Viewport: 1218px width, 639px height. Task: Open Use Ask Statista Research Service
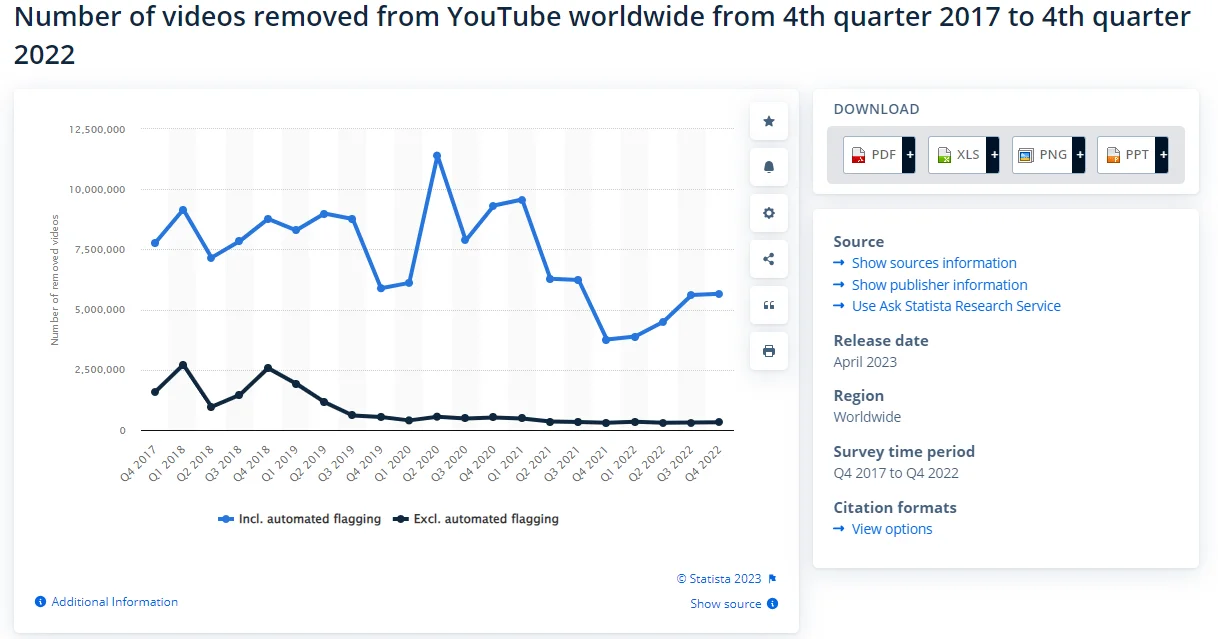(955, 306)
